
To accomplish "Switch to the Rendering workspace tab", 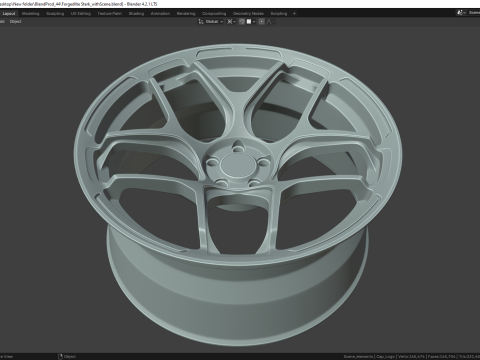I will tap(186, 14).
